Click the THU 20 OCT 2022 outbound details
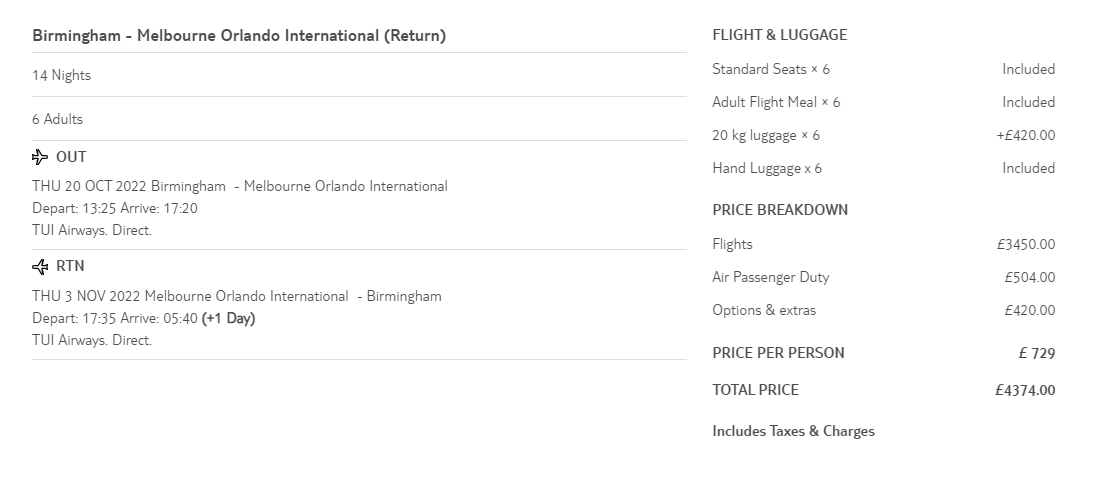 (x=240, y=186)
